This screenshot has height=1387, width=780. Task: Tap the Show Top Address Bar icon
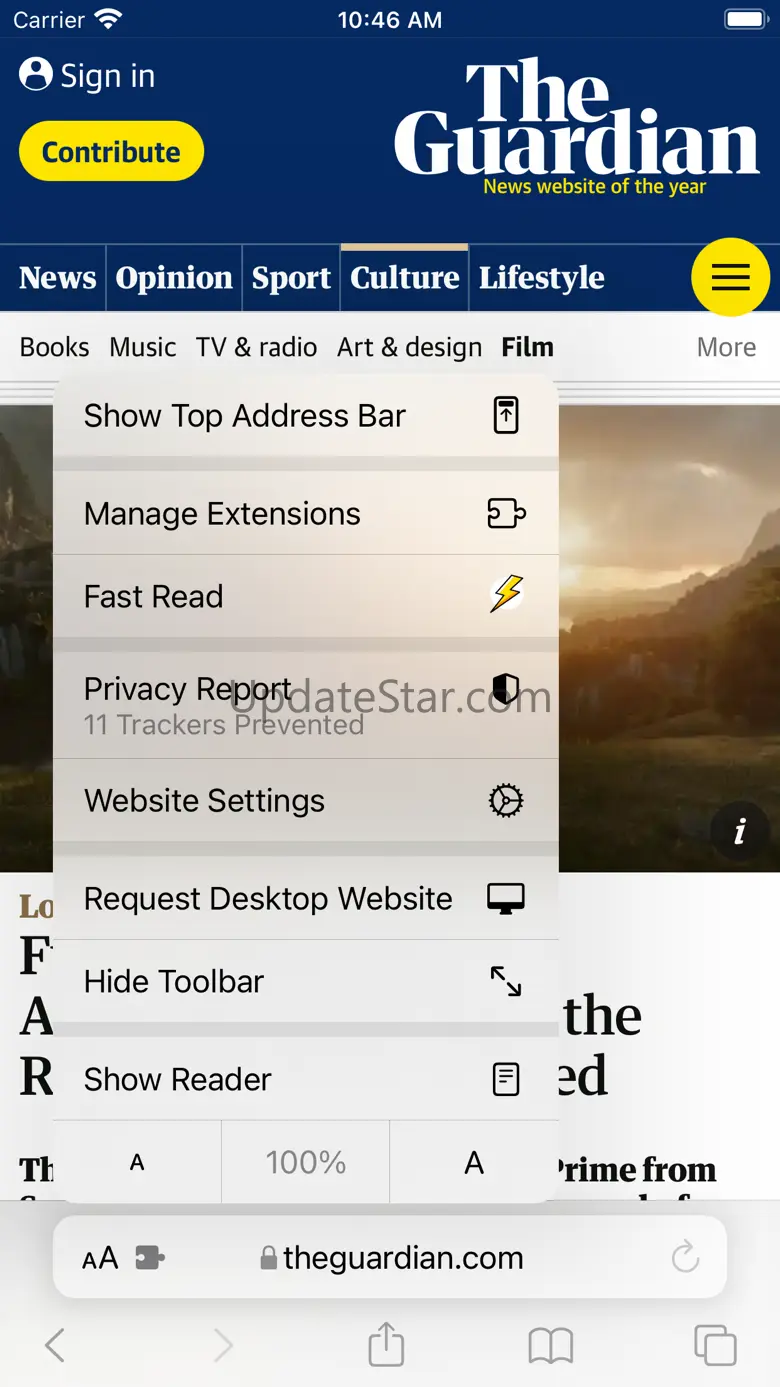pyautogui.click(x=506, y=415)
